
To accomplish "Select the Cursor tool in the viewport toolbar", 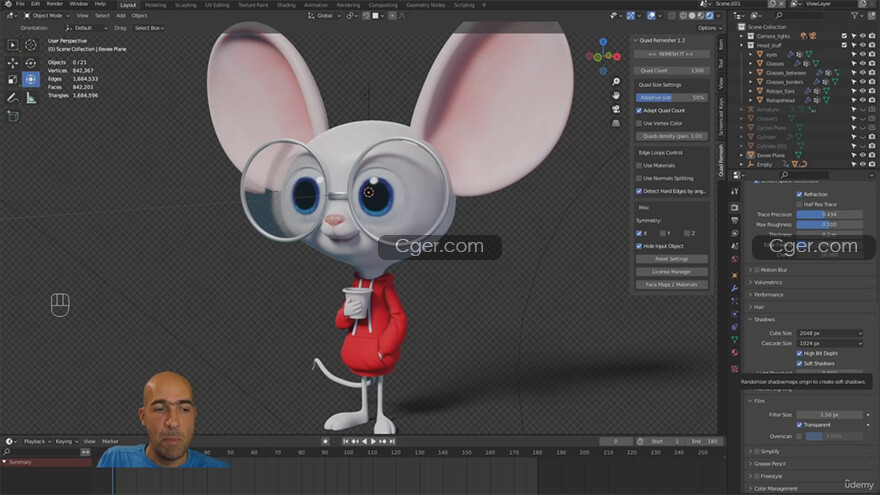I will pyautogui.click(x=31, y=44).
